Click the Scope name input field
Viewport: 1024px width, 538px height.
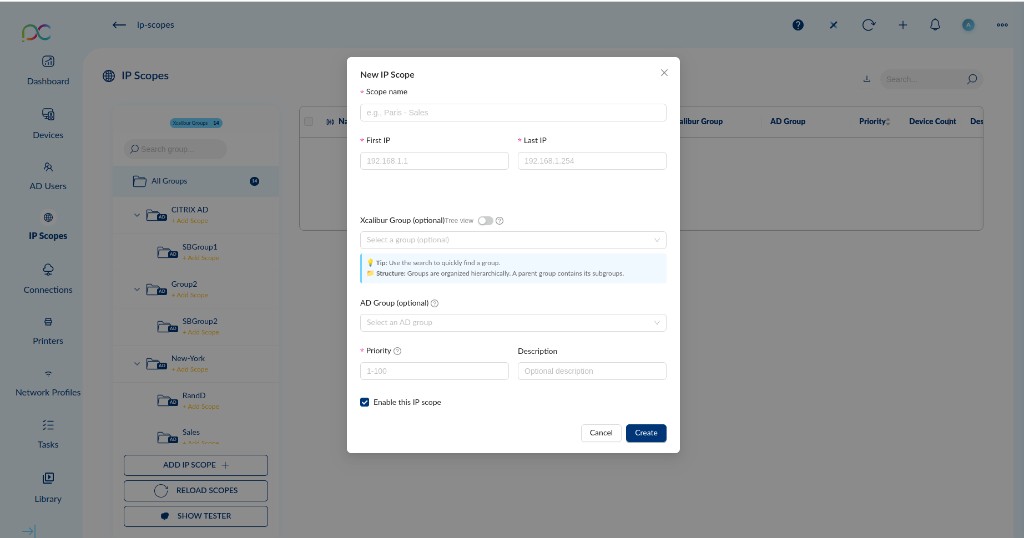[513, 113]
